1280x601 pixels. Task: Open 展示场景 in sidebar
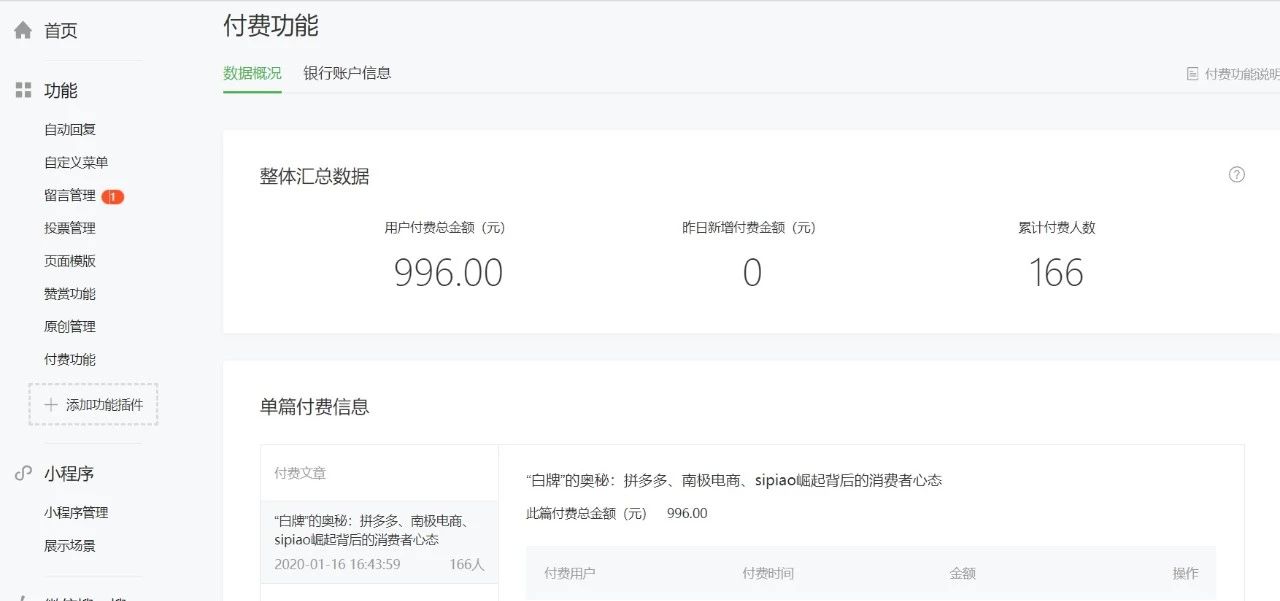tap(70, 546)
